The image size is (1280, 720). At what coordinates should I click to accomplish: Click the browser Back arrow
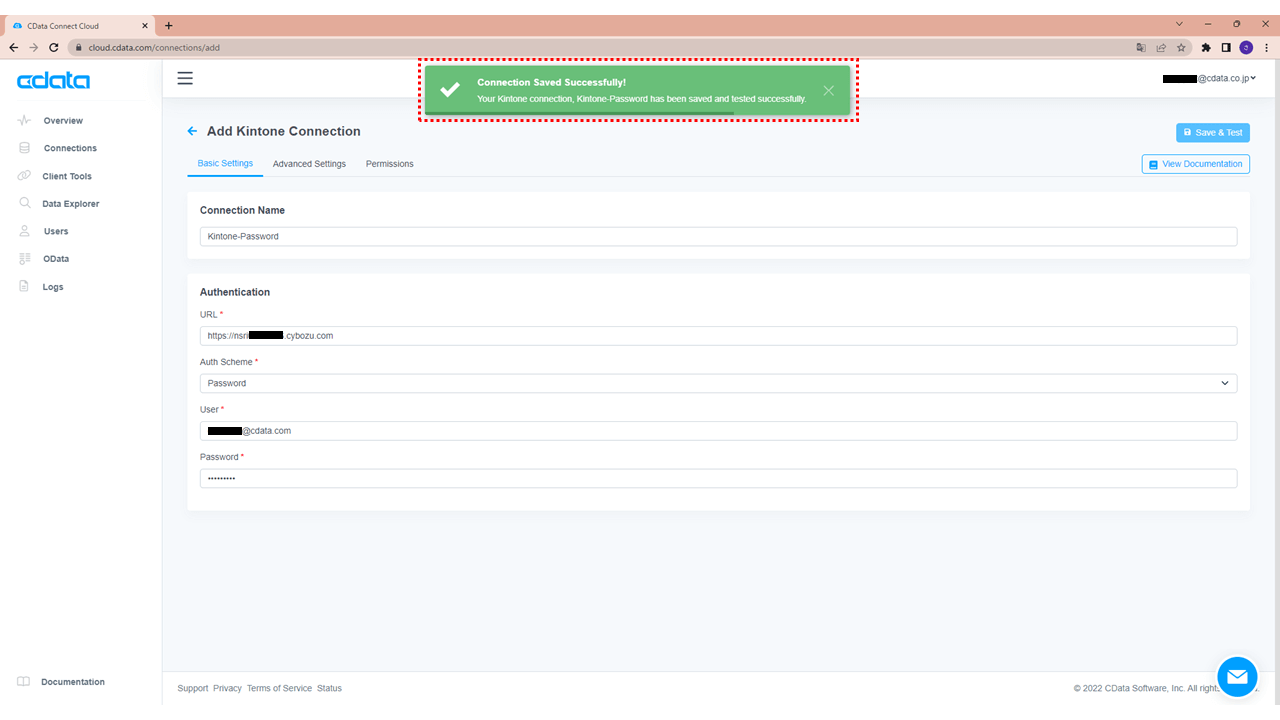coord(14,47)
